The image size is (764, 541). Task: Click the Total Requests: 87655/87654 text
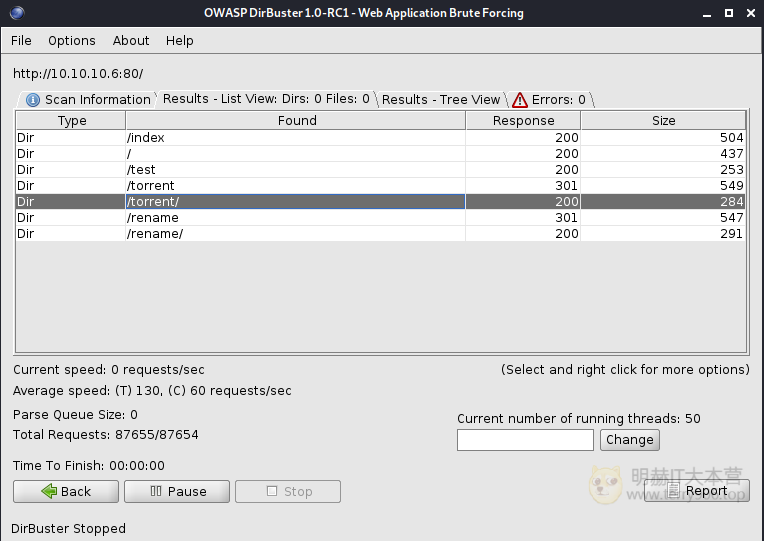coord(106,435)
